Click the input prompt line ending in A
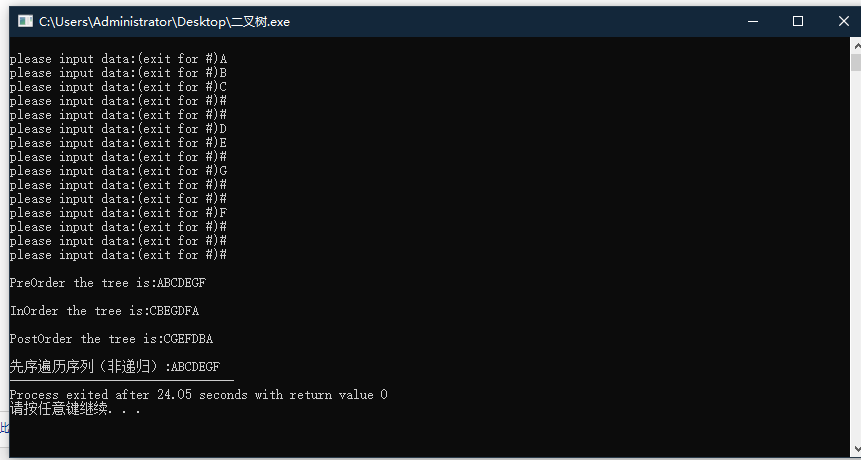 [x=118, y=59]
